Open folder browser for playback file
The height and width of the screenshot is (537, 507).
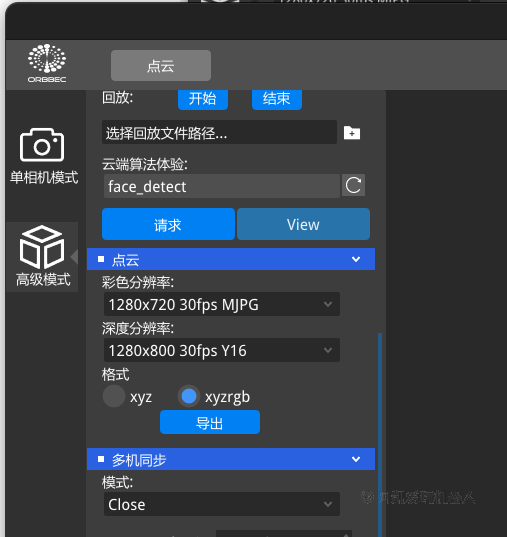tap(352, 133)
